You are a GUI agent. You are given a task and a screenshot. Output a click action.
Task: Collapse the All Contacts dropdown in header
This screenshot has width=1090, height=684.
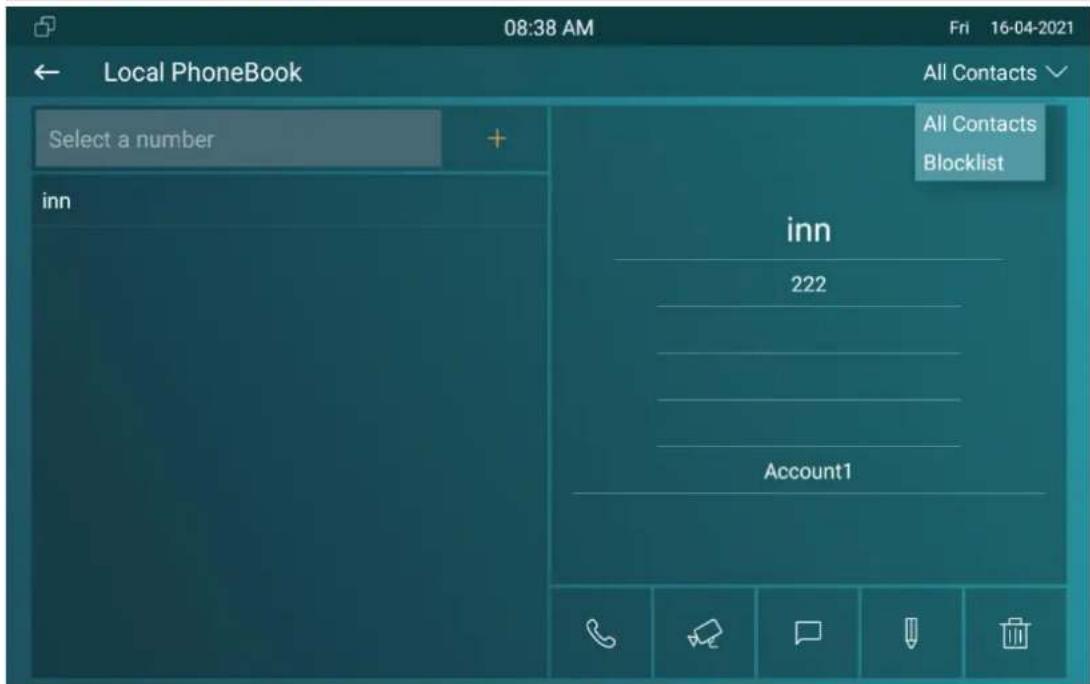(x=995, y=72)
